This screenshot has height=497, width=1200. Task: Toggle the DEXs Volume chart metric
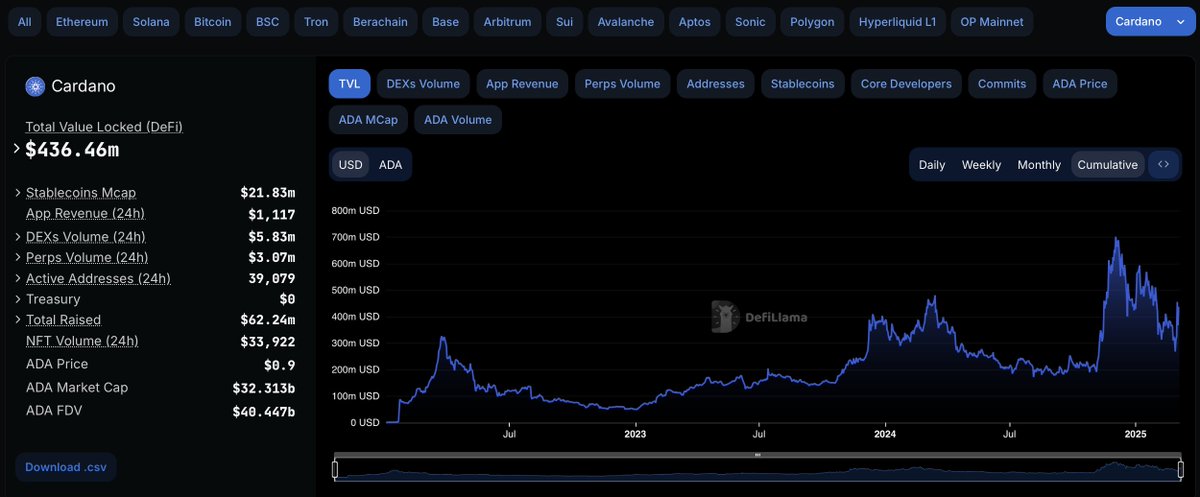pos(423,84)
